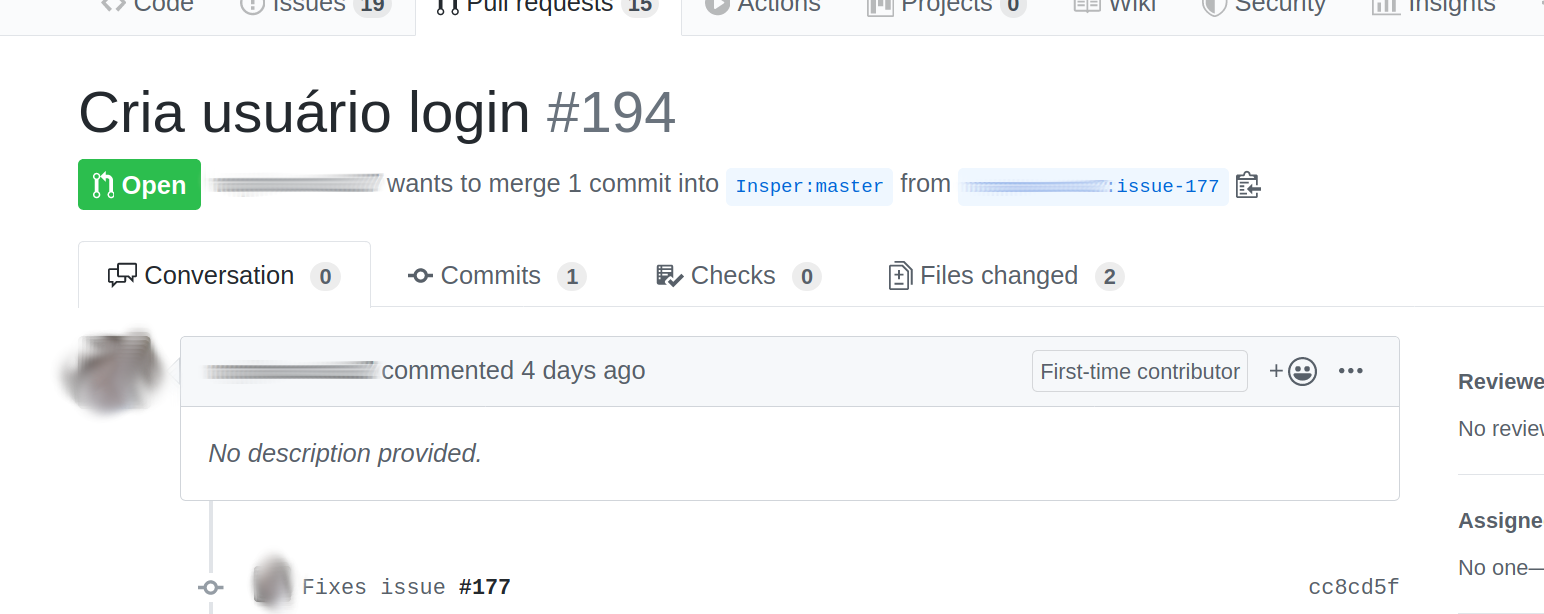Open the comment's three-dot options menu
This screenshot has width=1544, height=614.
click(x=1350, y=371)
